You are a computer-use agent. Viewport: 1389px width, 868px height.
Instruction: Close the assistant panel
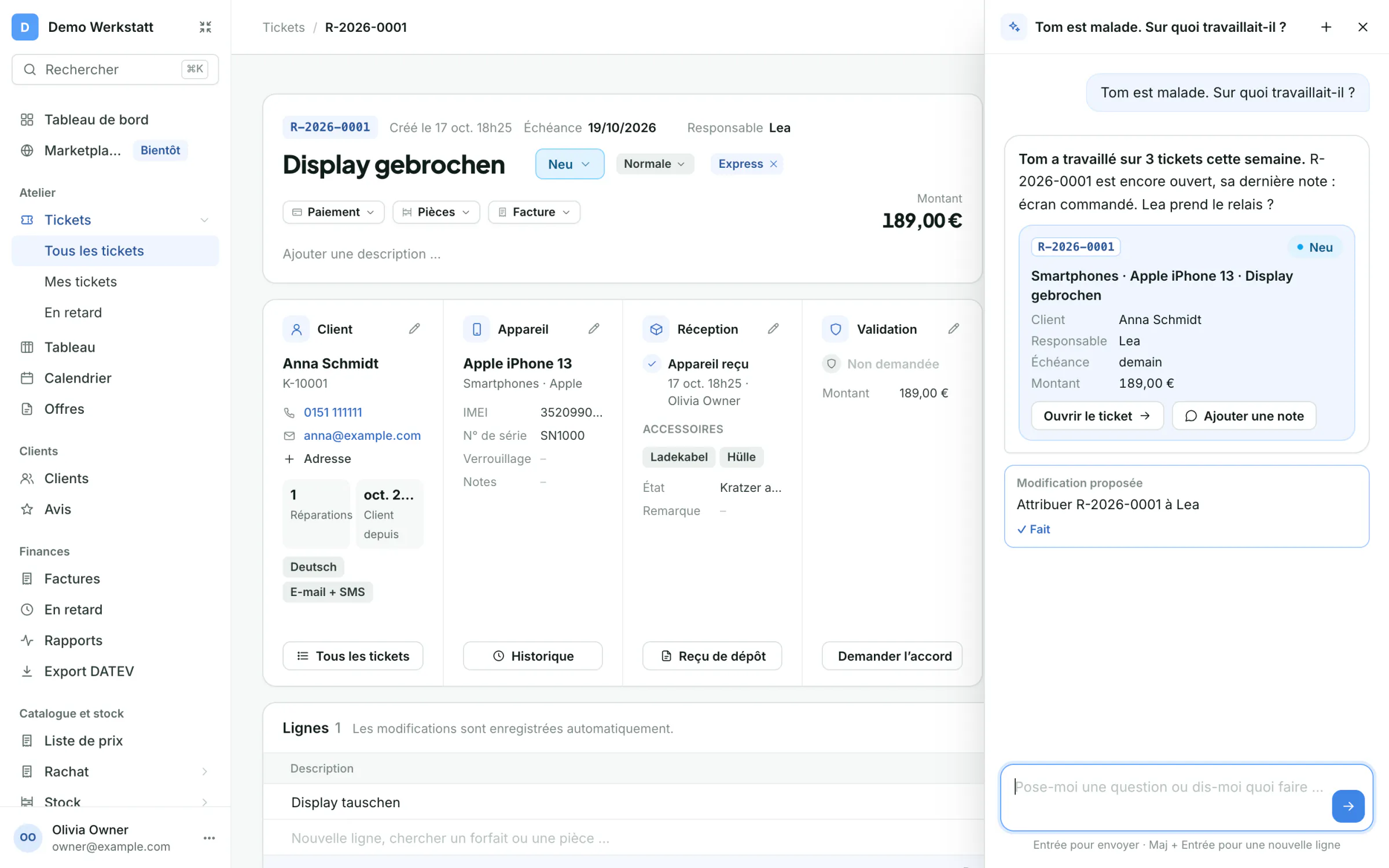click(1363, 27)
